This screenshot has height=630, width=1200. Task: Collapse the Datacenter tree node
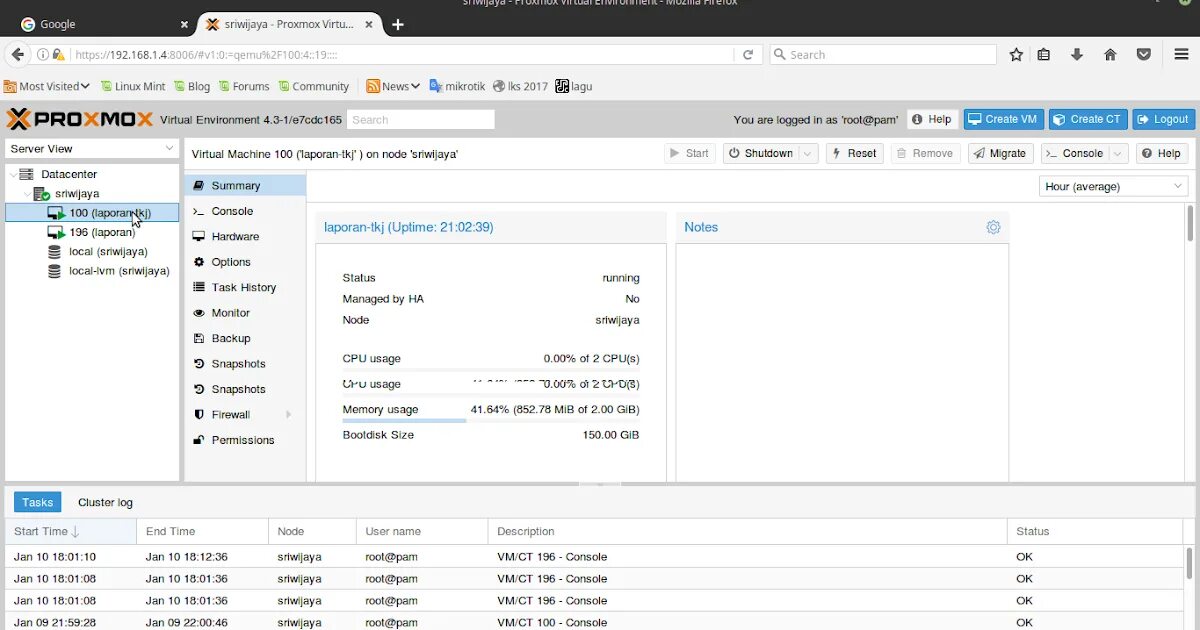pyautogui.click(x=12, y=174)
